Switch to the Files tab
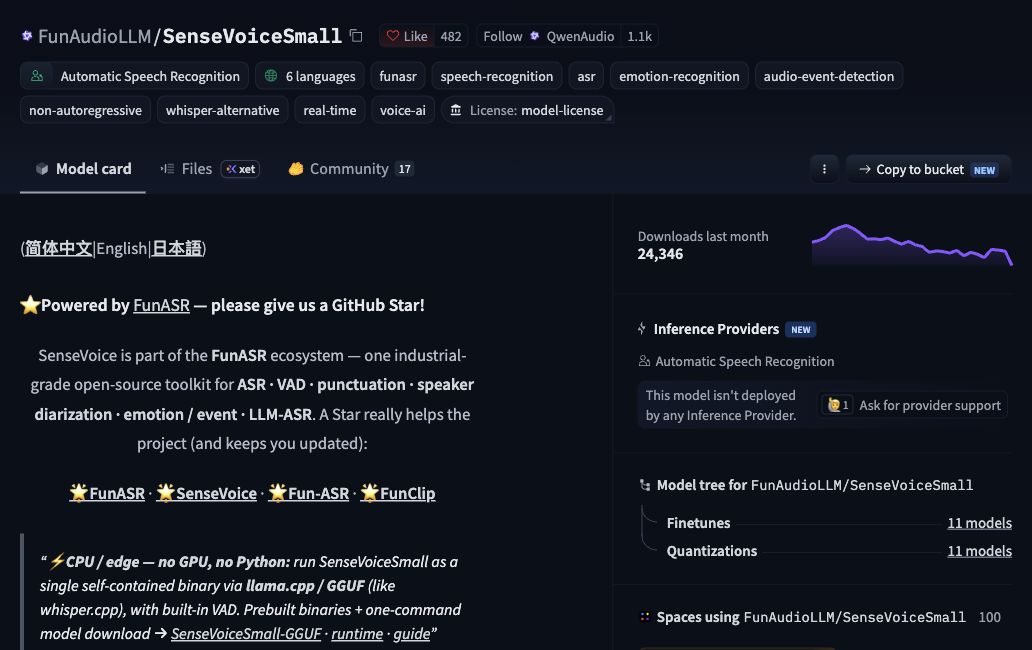This screenshot has width=1032, height=650. coord(187,169)
